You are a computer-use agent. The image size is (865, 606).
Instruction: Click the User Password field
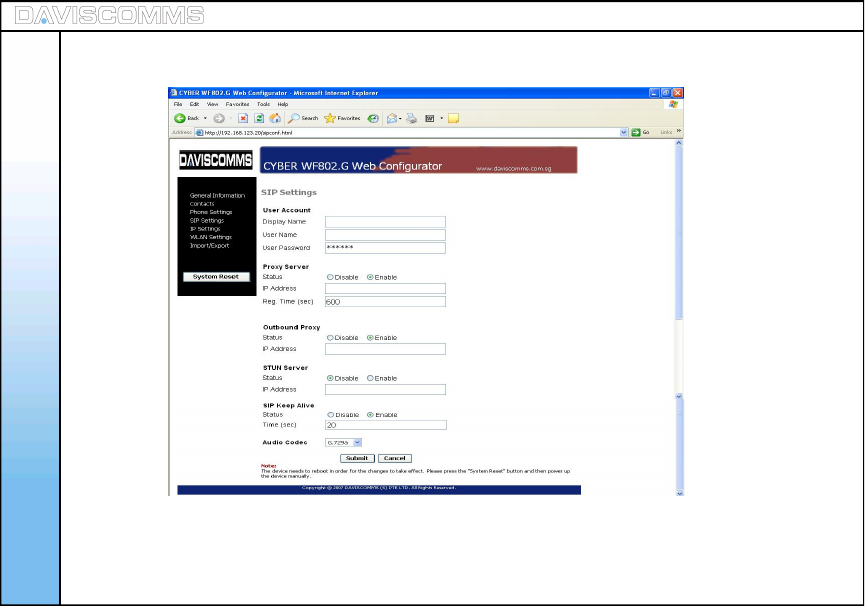pos(385,248)
